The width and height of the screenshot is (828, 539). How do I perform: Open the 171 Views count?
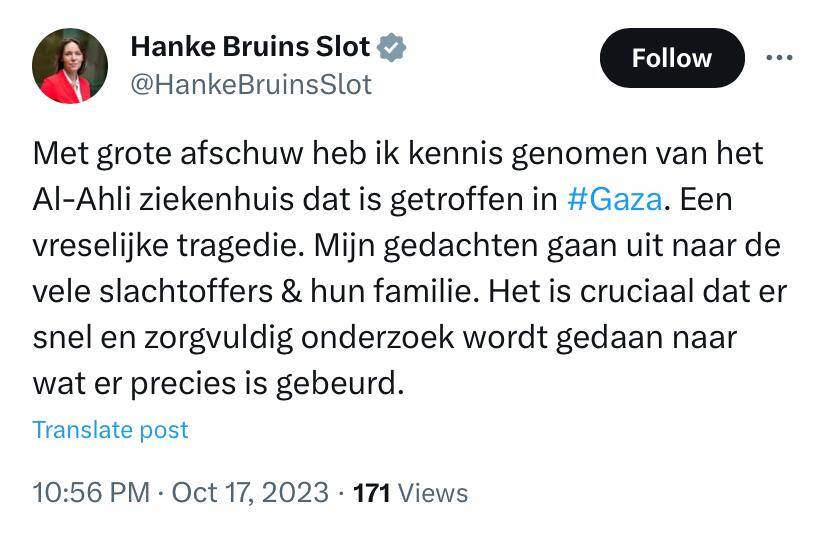click(x=411, y=492)
